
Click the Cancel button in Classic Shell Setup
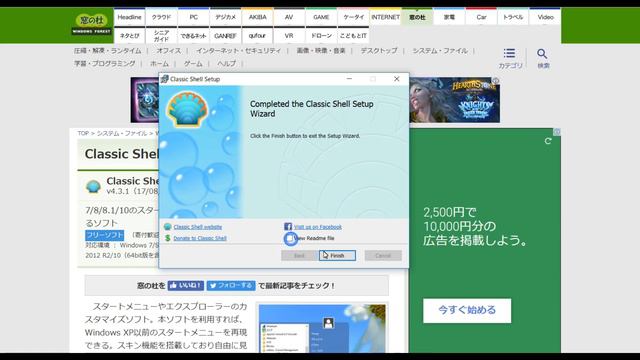coord(383,256)
